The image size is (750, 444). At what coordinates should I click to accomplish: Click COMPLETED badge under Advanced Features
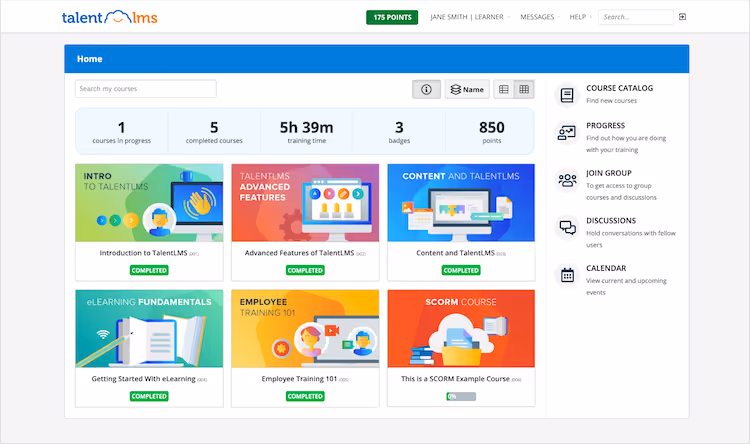tap(305, 270)
